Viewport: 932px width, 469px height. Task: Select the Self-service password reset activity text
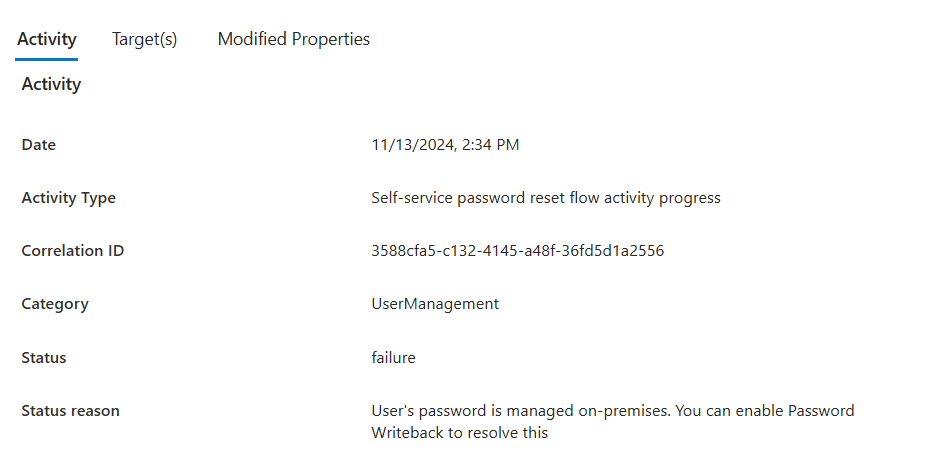click(x=546, y=198)
